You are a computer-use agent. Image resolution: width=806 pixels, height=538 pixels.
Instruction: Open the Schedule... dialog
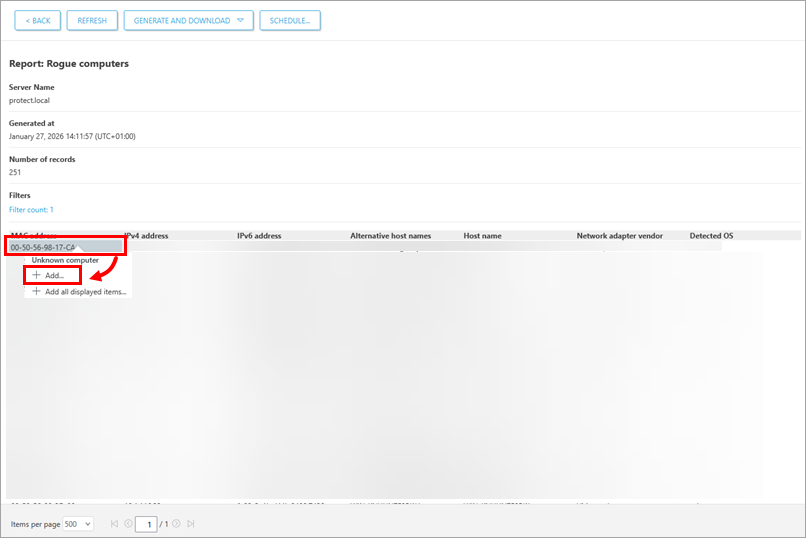[290, 21]
